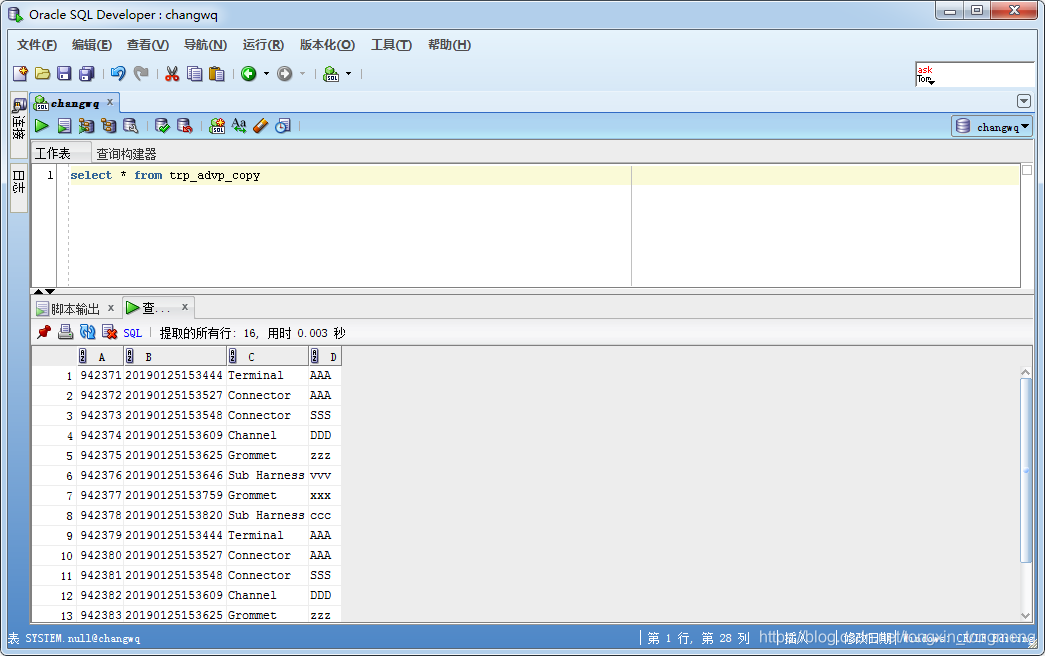1045x656 pixels.
Task: Click the Autotrace icon
Action: click(86, 125)
